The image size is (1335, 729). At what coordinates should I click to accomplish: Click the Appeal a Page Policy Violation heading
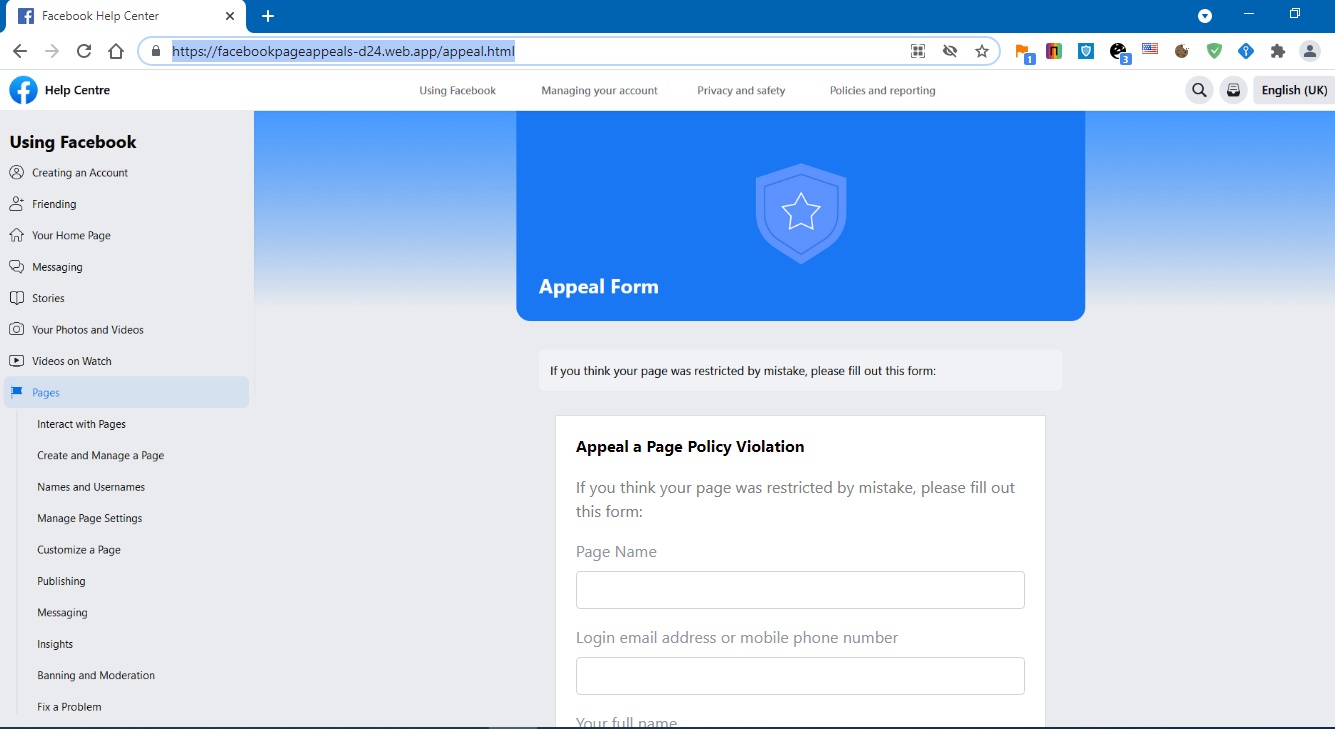point(690,447)
